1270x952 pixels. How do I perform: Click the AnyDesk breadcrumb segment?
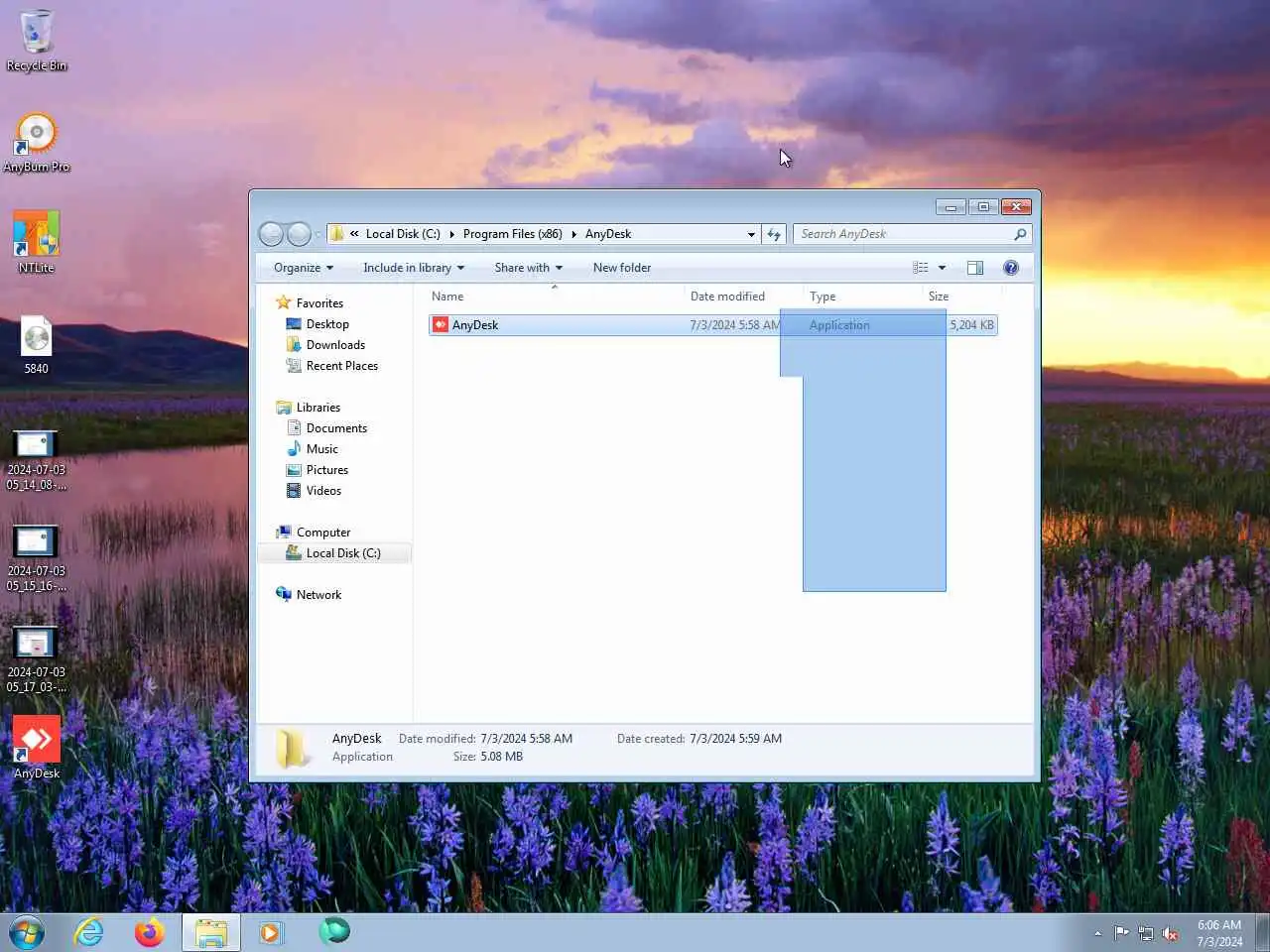pyautogui.click(x=608, y=234)
